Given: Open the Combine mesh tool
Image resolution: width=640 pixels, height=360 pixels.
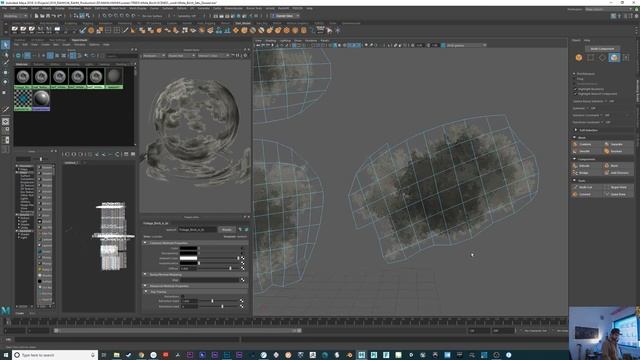Looking at the screenshot, I should 586,144.
